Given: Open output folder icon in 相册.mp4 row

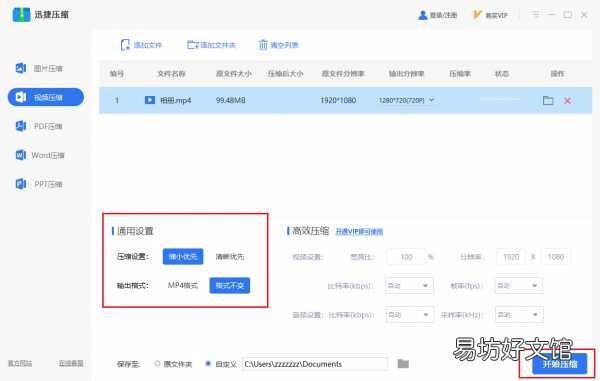Looking at the screenshot, I should click(548, 100).
